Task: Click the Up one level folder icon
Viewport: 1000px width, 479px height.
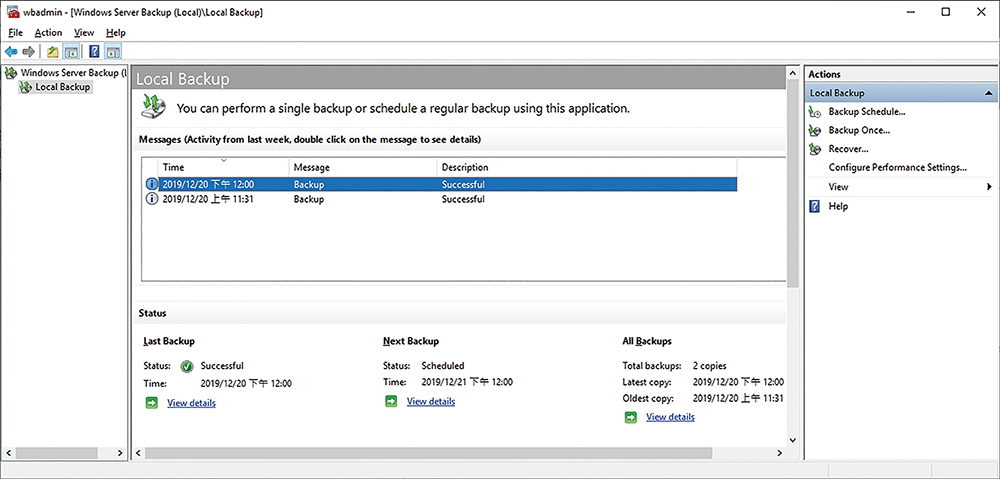Action: [53, 52]
